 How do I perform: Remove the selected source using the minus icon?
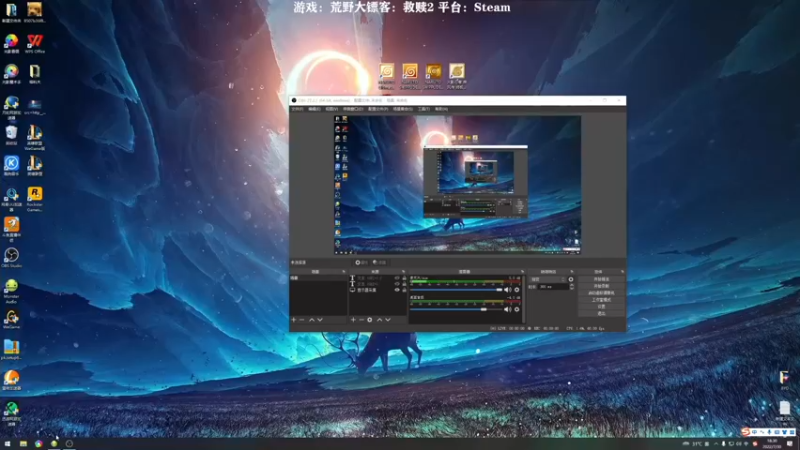click(361, 320)
